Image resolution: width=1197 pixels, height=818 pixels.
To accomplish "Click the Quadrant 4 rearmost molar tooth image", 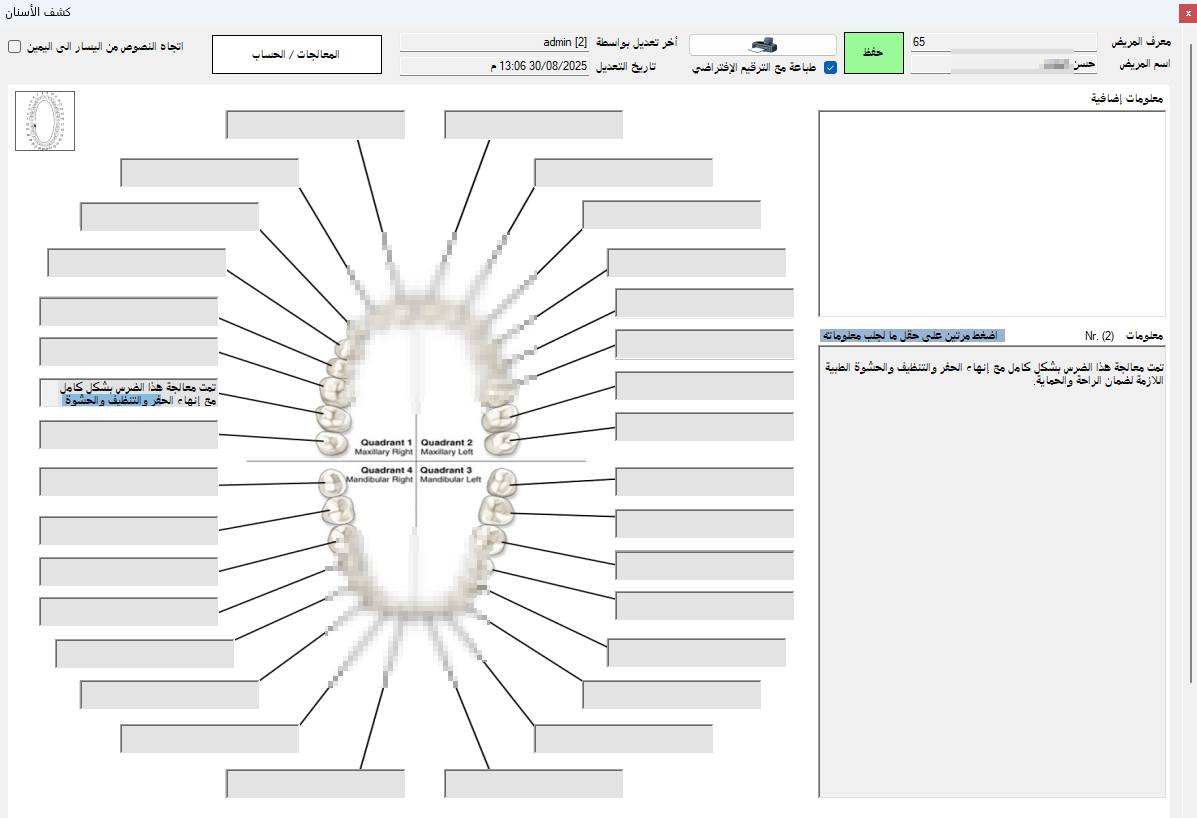I will point(331,483).
